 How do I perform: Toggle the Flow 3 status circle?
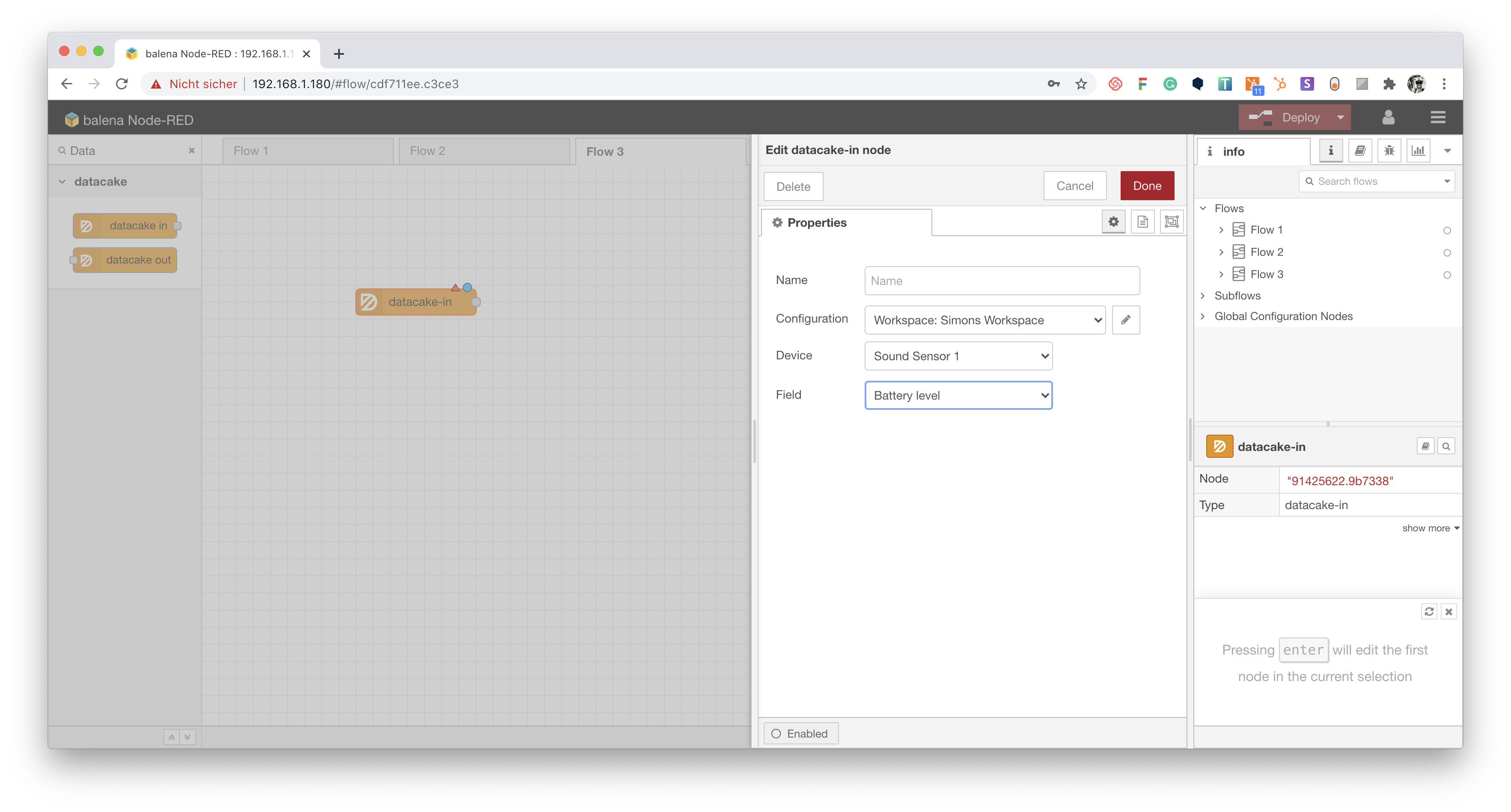(1447, 275)
